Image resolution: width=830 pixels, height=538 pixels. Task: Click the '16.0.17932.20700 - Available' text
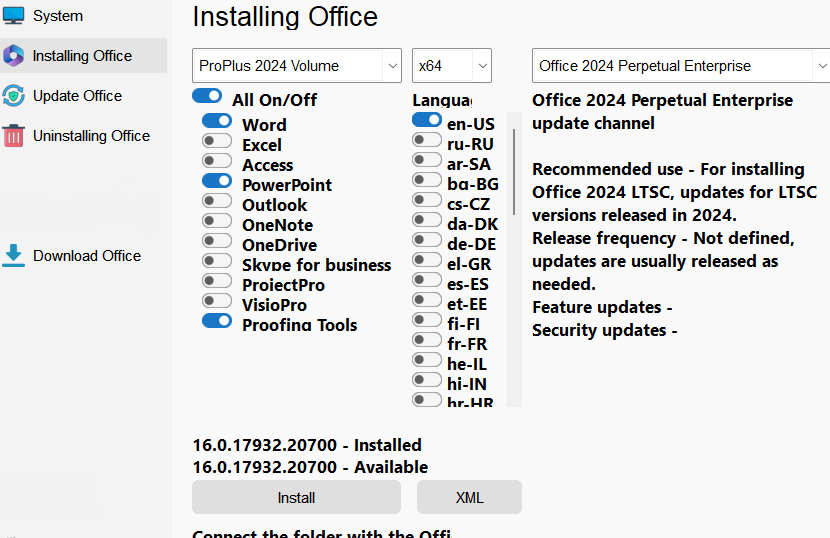coord(310,467)
